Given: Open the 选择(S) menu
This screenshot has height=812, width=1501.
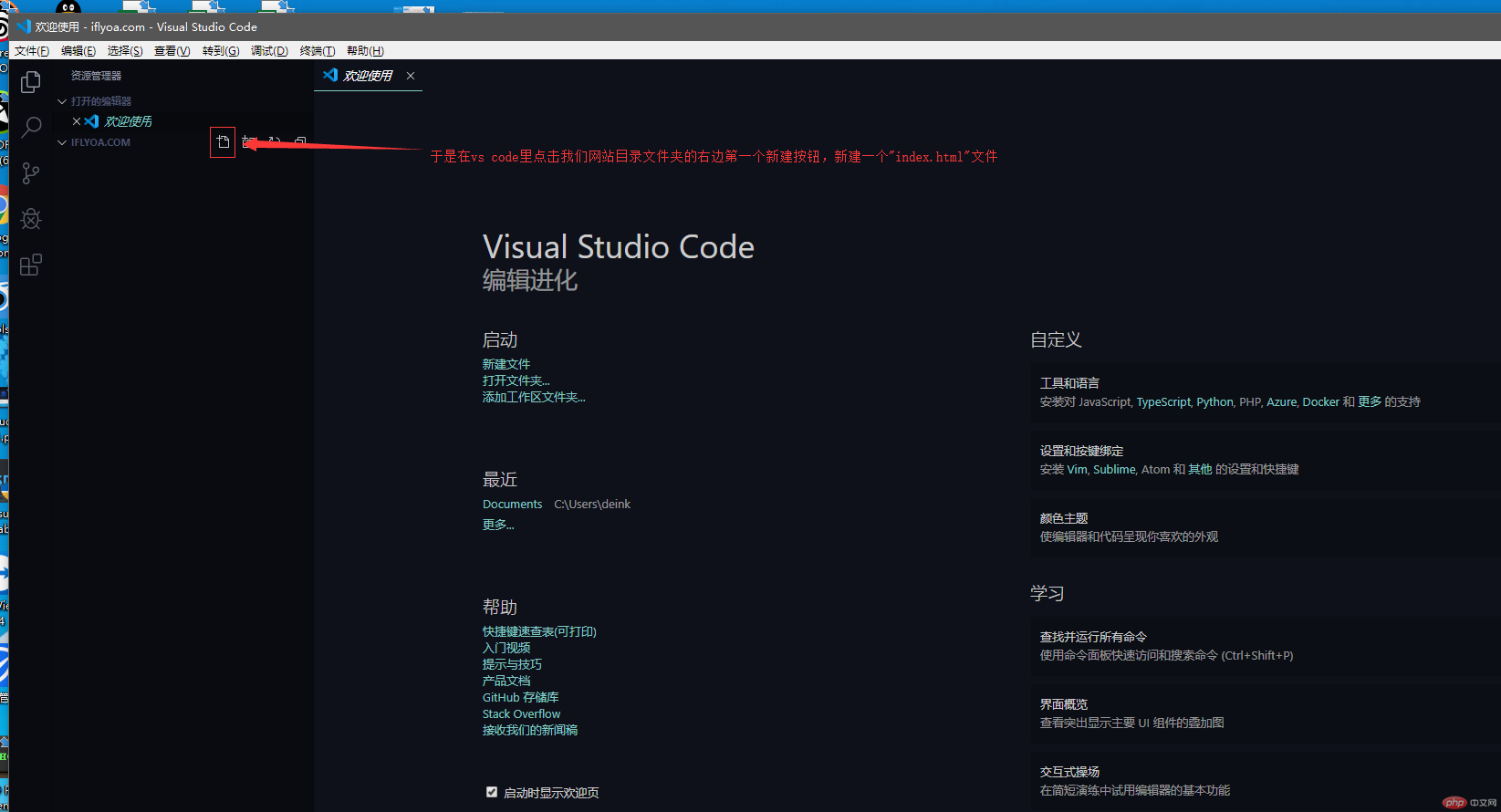Looking at the screenshot, I should pos(125,51).
